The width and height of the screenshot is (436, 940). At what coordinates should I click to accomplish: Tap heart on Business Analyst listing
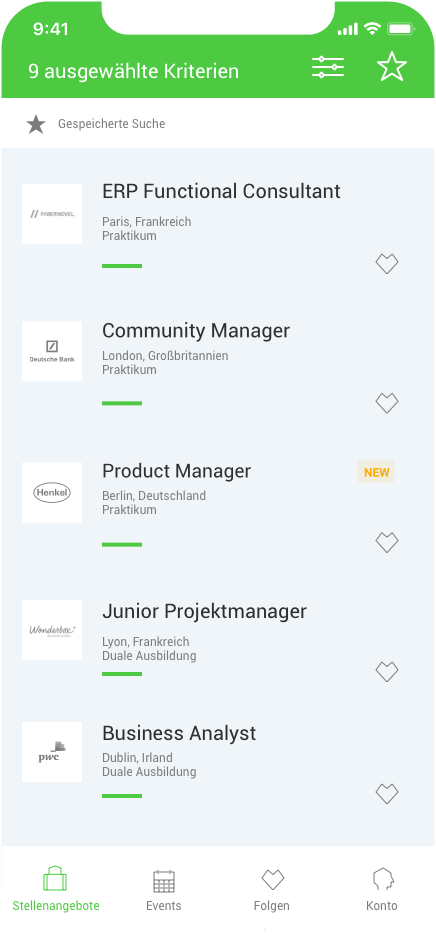coord(387,794)
